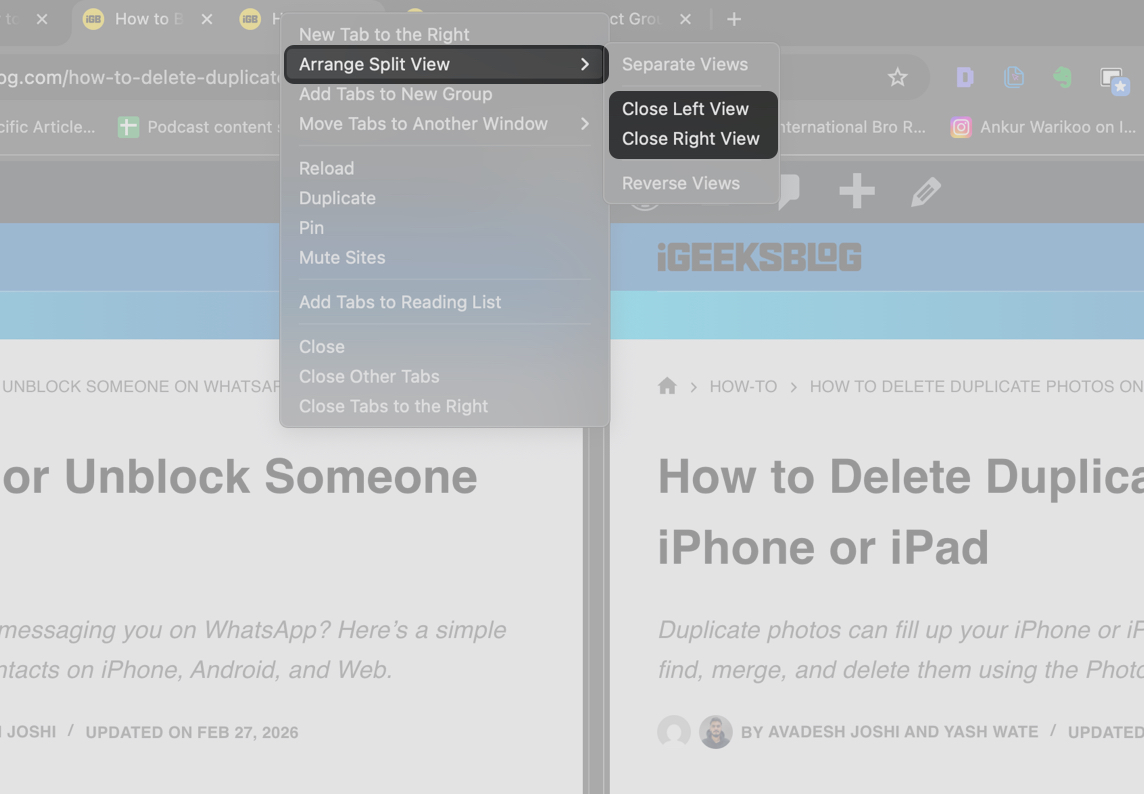Image resolution: width=1144 pixels, height=794 pixels.
Task: Select Mute Sites menu entry
Action: [x=341, y=258]
